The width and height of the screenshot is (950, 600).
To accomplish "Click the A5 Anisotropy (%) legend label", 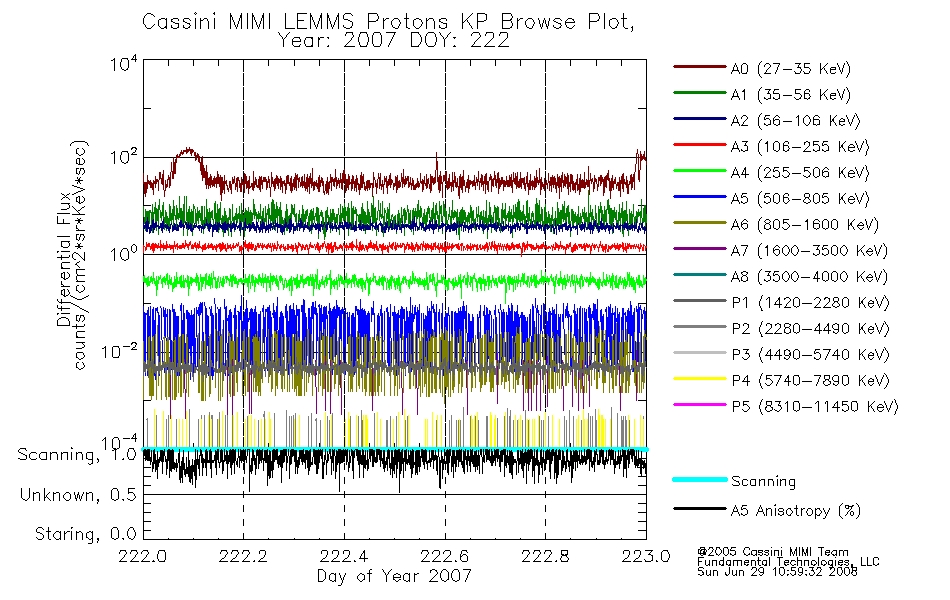I will (x=796, y=512).
